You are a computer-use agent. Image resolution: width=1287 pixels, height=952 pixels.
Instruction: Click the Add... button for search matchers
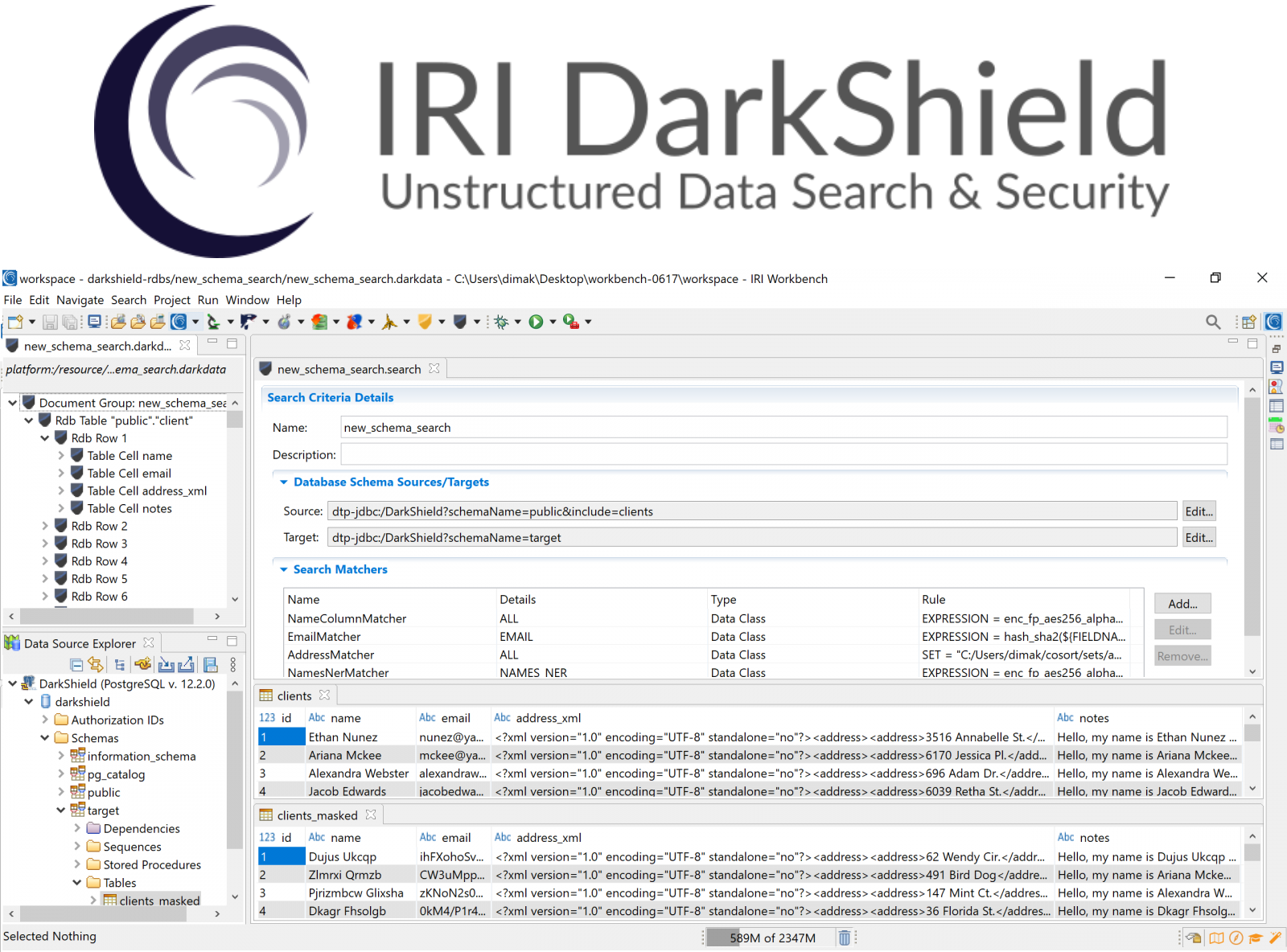1182,604
